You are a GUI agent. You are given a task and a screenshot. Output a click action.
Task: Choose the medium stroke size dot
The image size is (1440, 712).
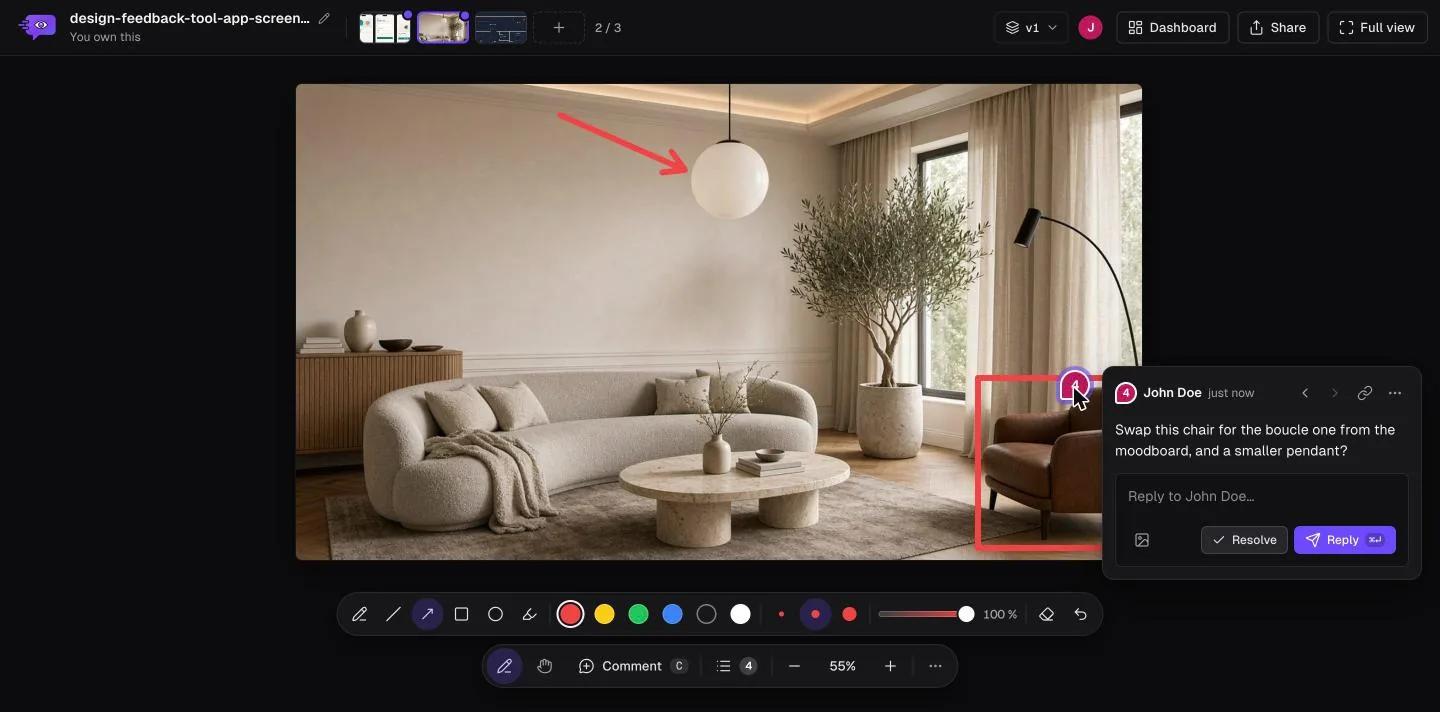tap(815, 614)
